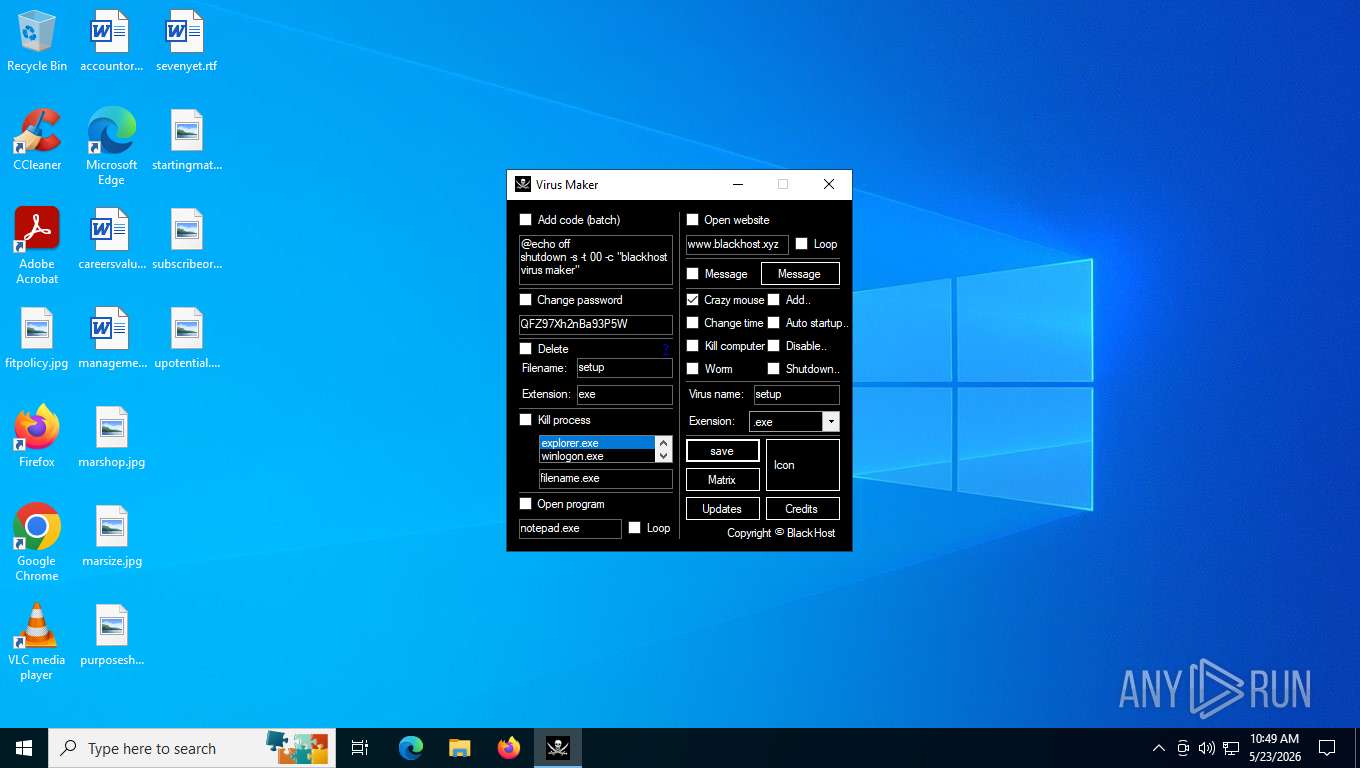Click the process list scroll up arrow
This screenshot has height=768, width=1360.
[663, 443]
